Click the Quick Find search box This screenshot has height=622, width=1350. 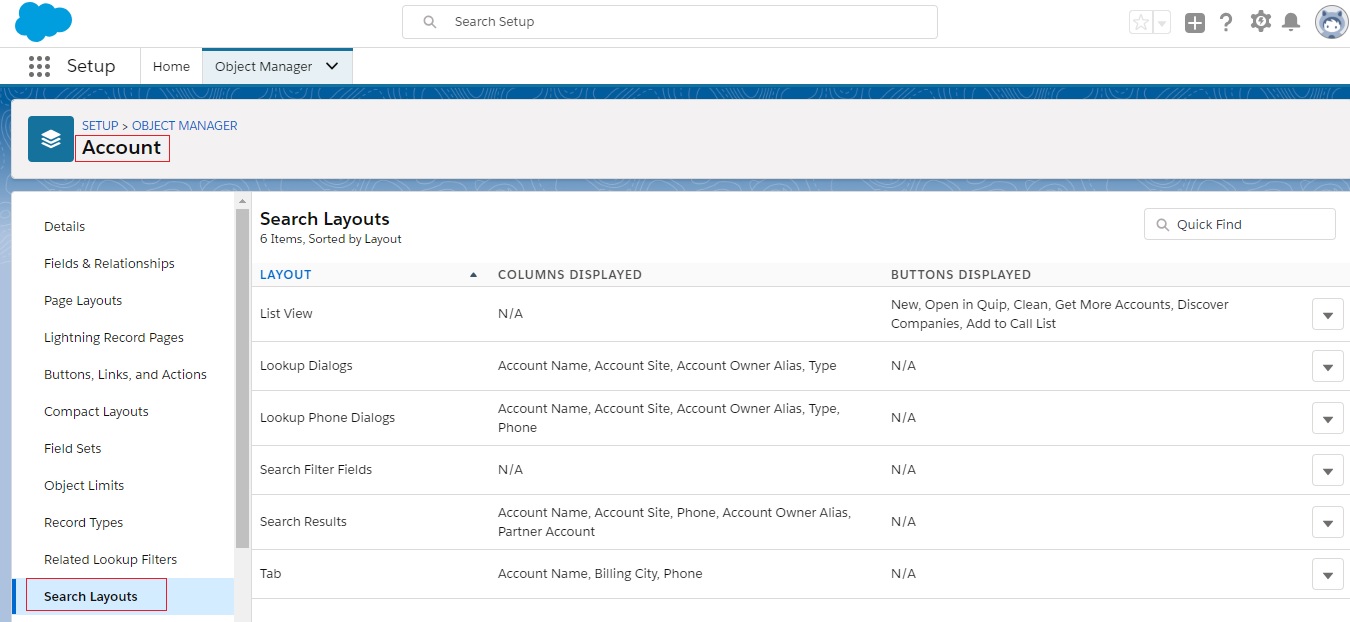pos(1240,223)
